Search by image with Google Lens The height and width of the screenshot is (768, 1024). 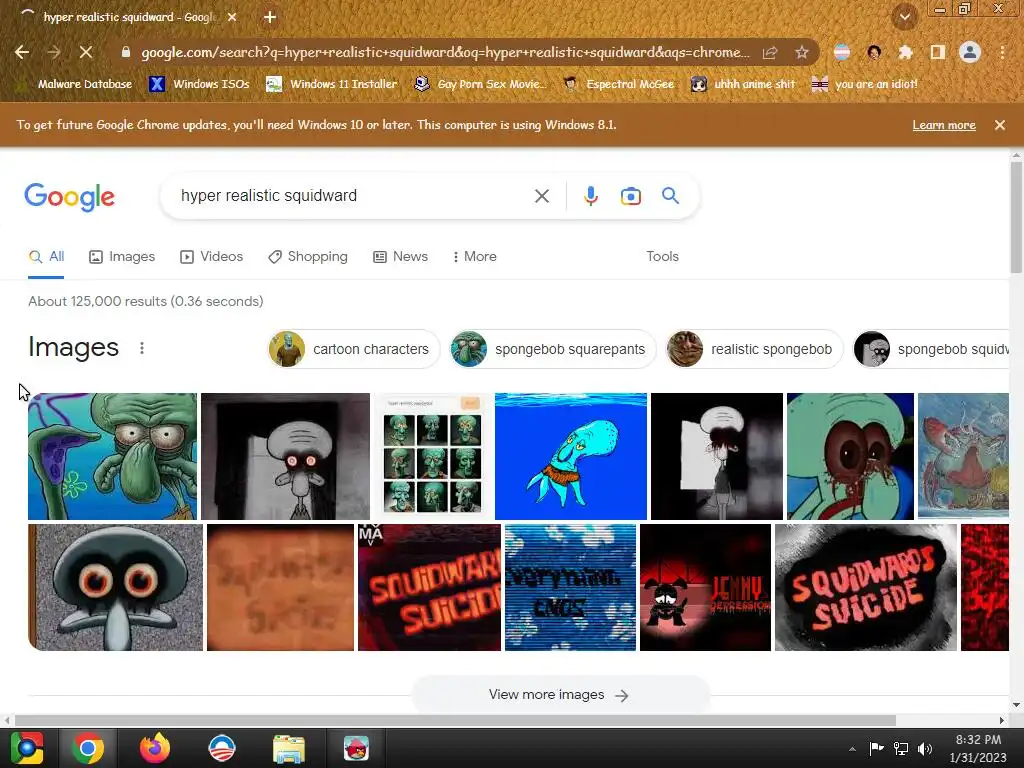(630, 196)
